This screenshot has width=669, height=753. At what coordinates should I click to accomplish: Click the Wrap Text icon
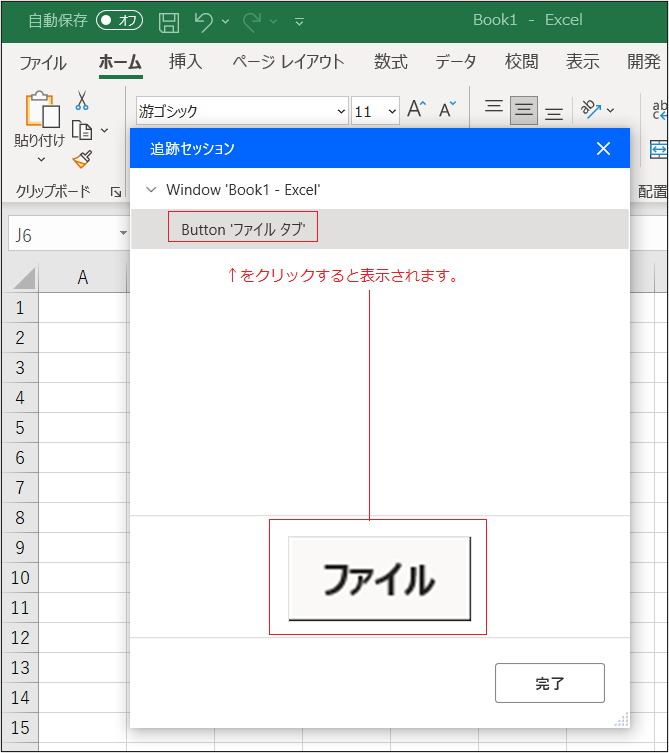coord(659,110)
